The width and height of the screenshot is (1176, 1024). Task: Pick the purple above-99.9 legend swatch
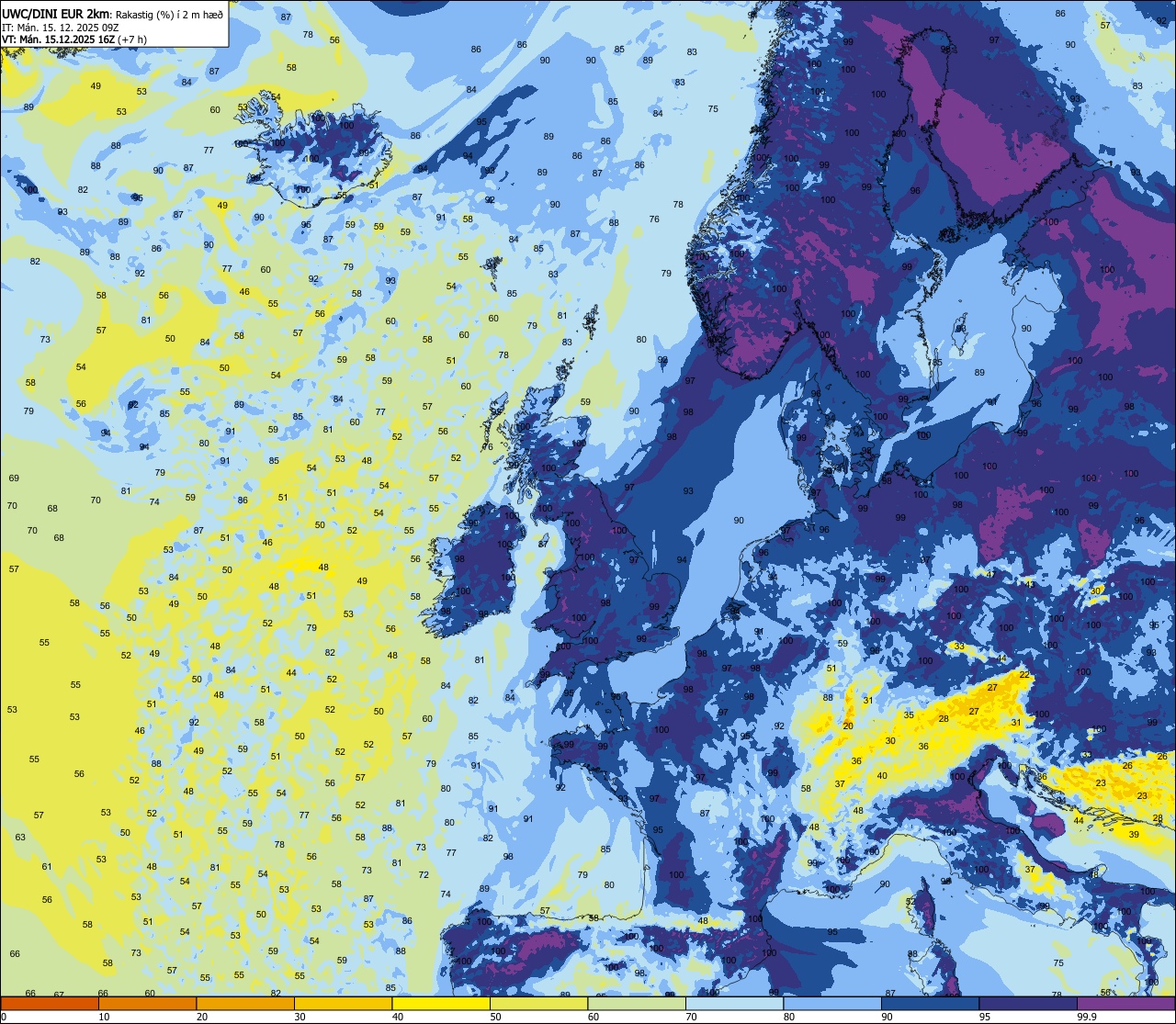1125,1003
